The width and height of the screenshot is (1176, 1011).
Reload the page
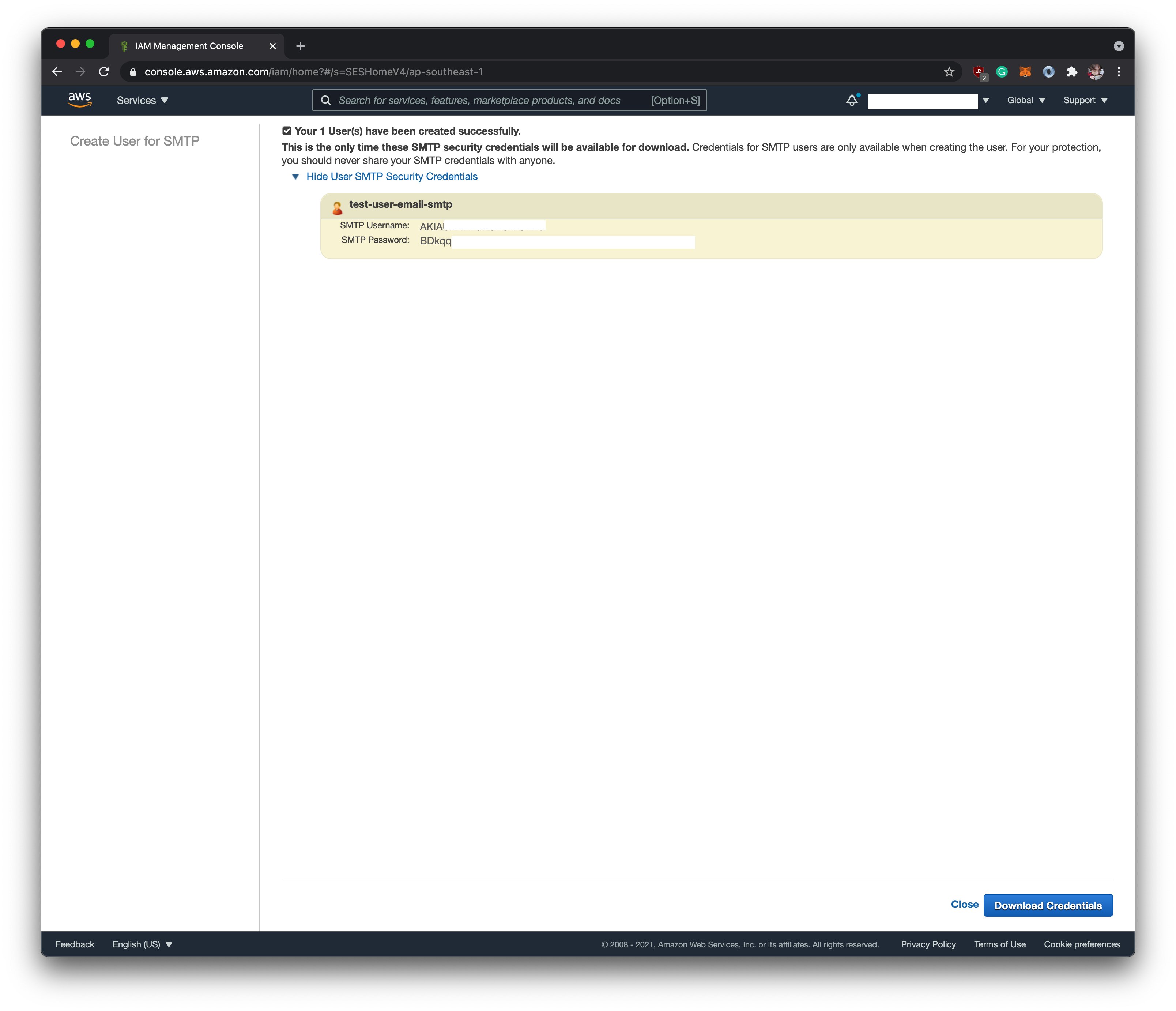[x=104, y=72]
